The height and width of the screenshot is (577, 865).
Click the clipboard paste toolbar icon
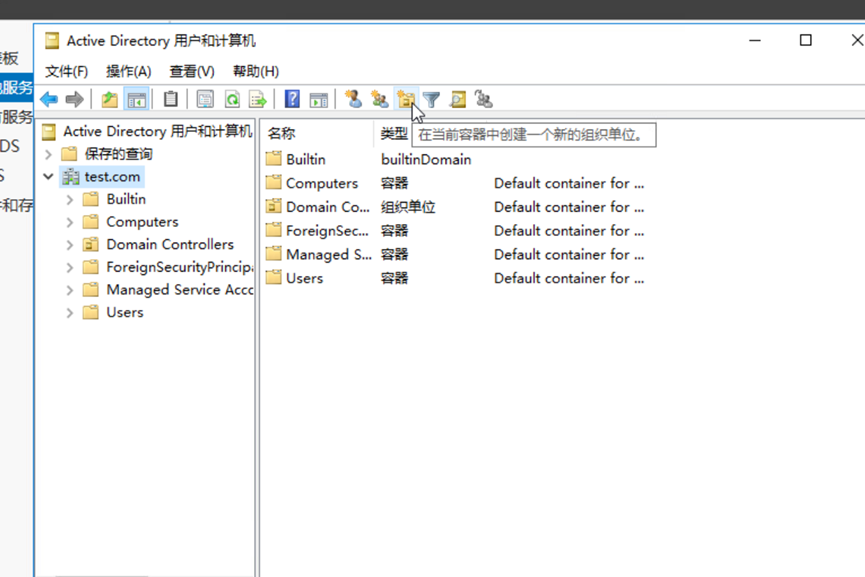coord(170,99)
